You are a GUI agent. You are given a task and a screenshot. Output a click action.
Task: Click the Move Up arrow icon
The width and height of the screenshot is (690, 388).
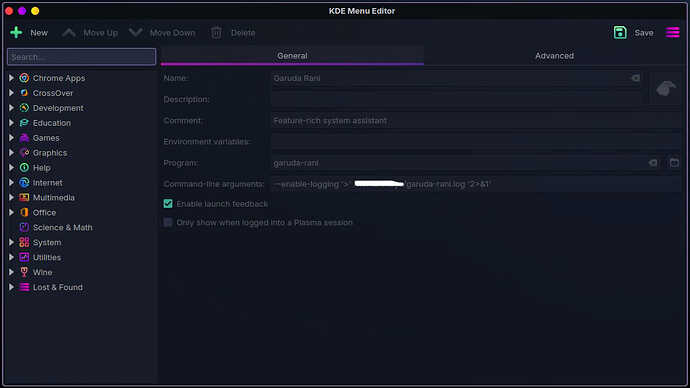[x=69, y=33]
